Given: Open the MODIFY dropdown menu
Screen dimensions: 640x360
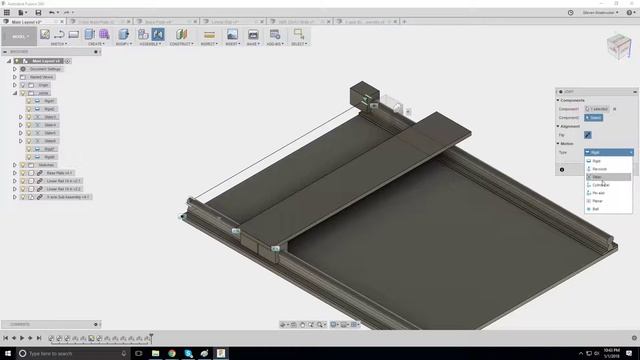Looking at the screenshot, I should 123,44.
